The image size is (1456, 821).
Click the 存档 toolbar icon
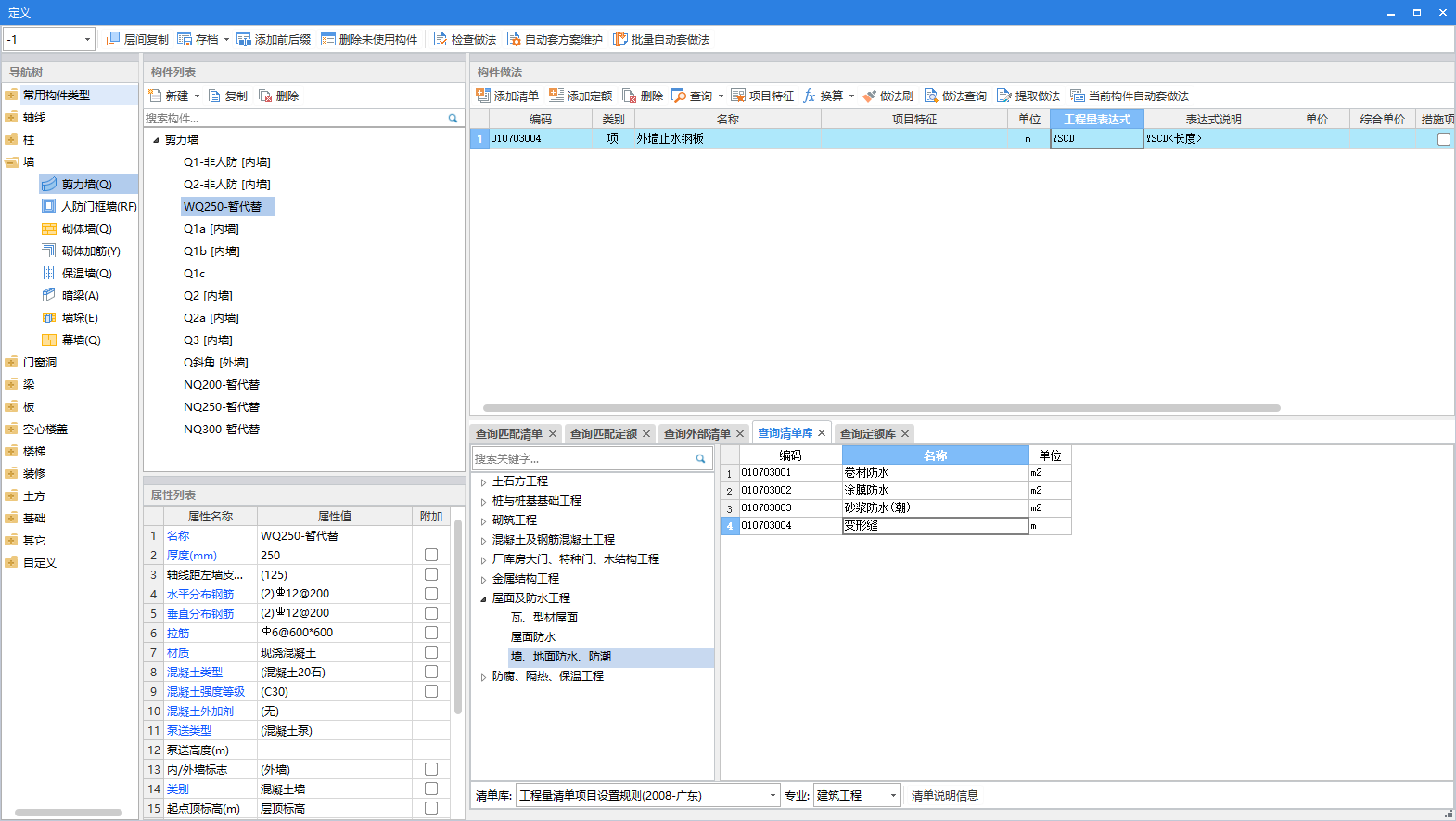(x=185, y=39)
